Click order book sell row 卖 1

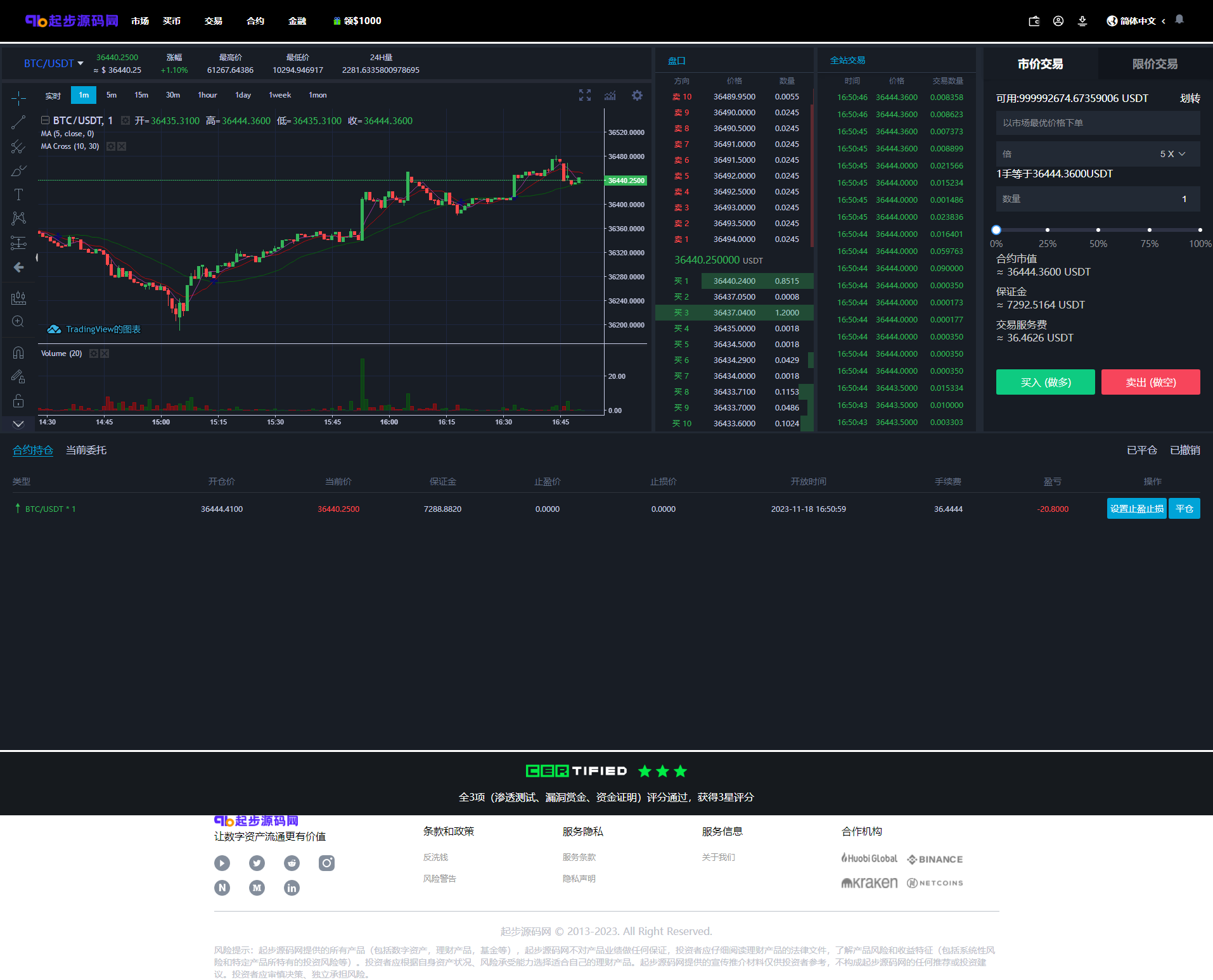[x=735, y=239]
